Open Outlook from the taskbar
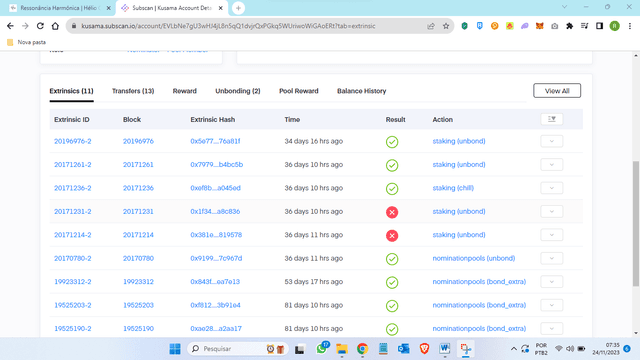Screen dimensions: 640x360 tap(404, 349)
